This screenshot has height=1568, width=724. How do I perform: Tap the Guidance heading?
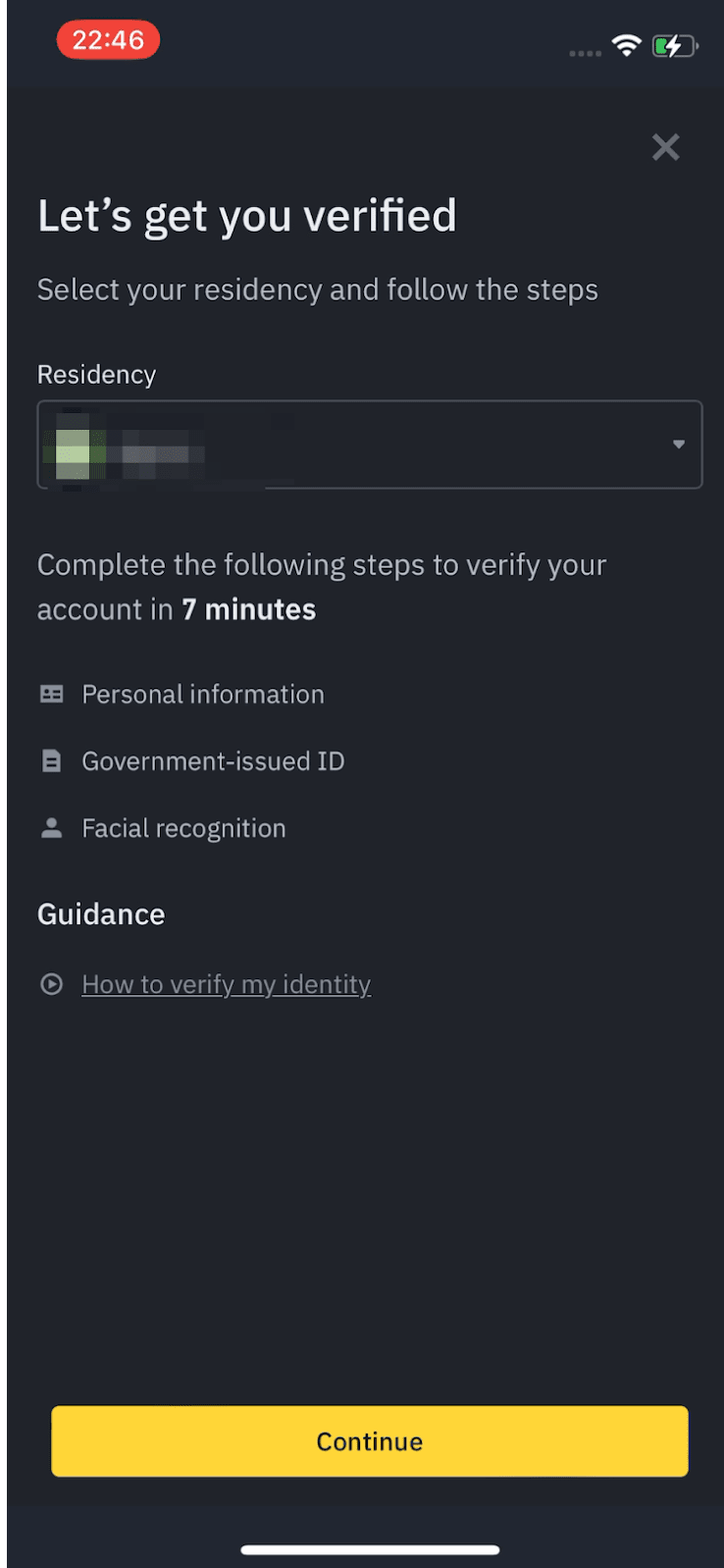101,914
